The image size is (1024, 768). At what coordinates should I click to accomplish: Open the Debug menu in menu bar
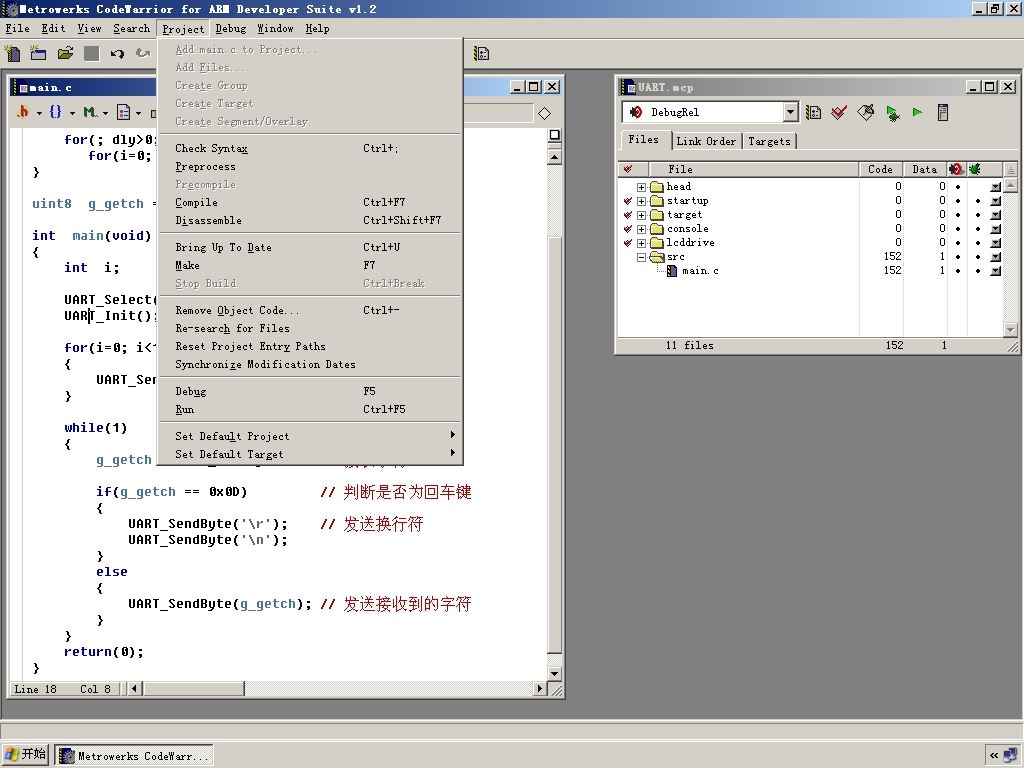(x=231, y=29)
